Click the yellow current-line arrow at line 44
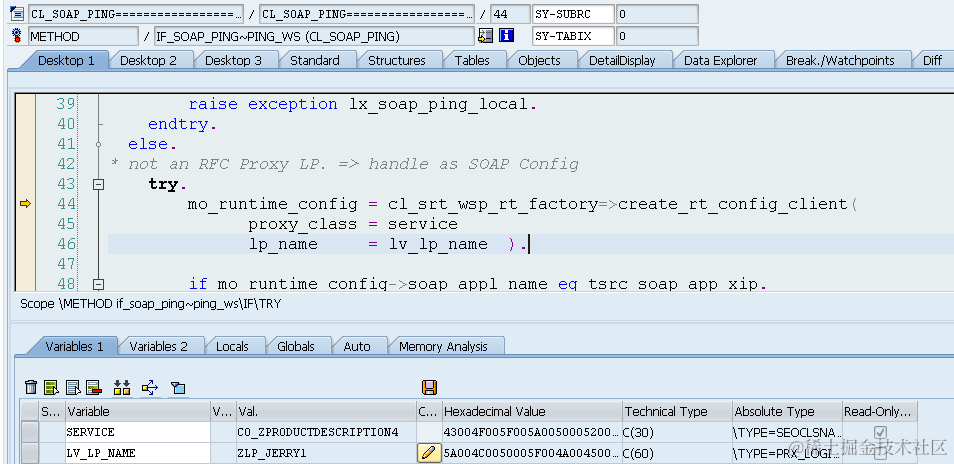 point(25,204)
